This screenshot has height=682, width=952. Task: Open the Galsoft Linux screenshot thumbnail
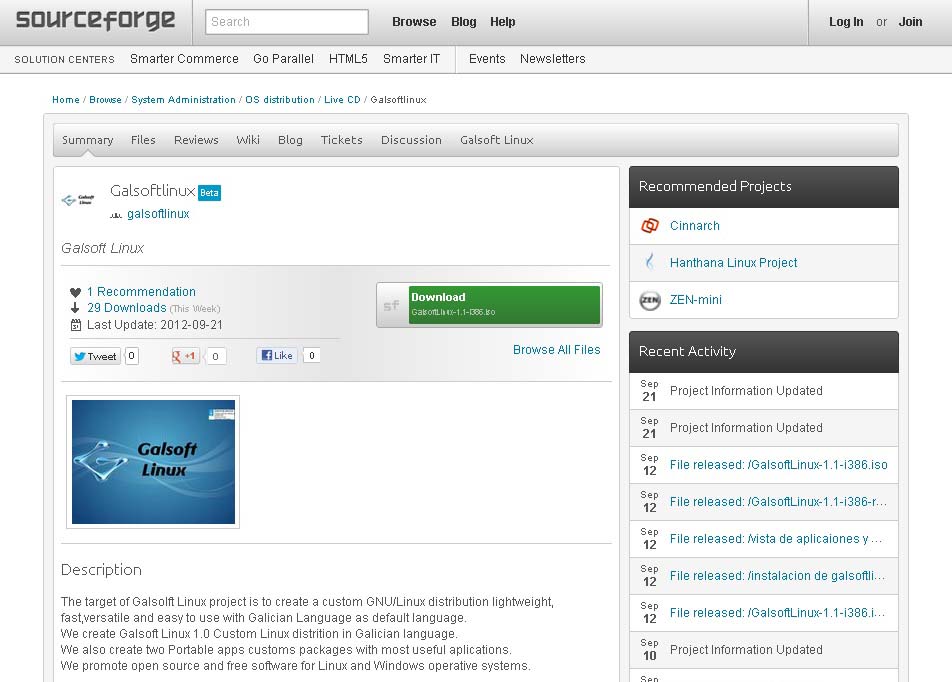tap(153, 462)
